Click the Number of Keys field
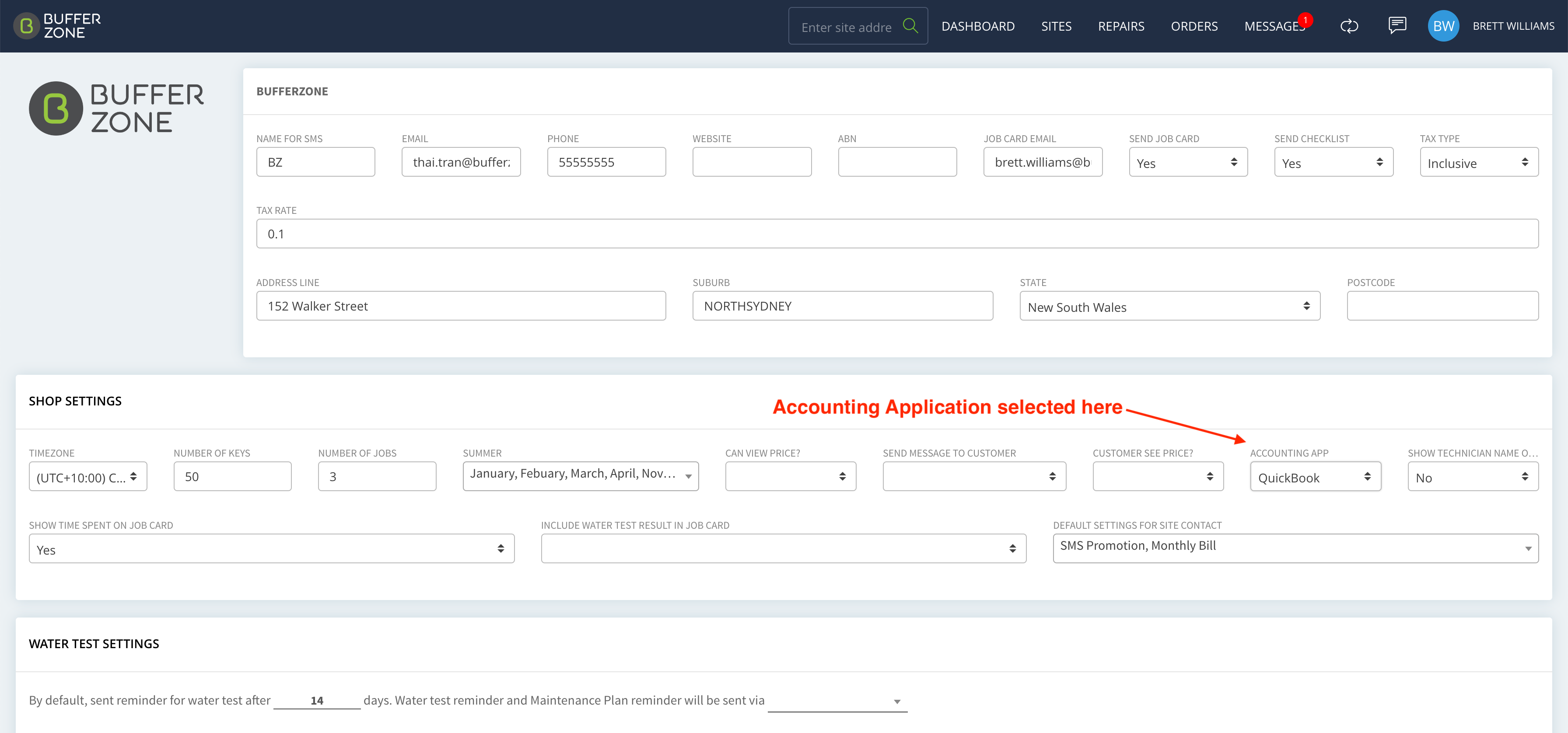Screen dimensions: 1568x733 232,476
